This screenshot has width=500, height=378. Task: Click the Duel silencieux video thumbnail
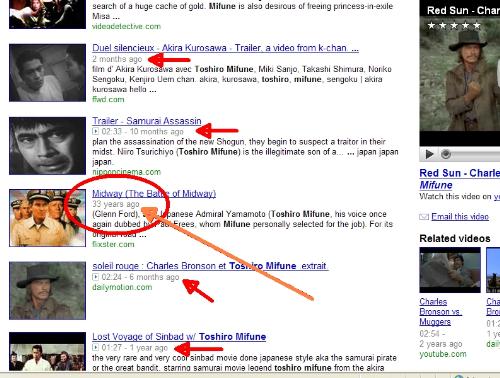pos(47,73)
